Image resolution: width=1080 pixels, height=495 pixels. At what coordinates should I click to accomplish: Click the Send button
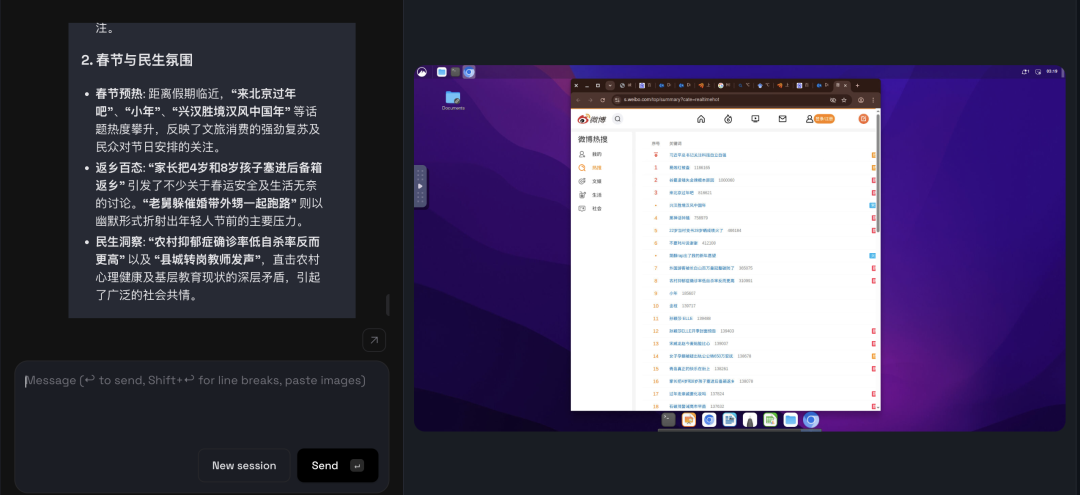338,465
